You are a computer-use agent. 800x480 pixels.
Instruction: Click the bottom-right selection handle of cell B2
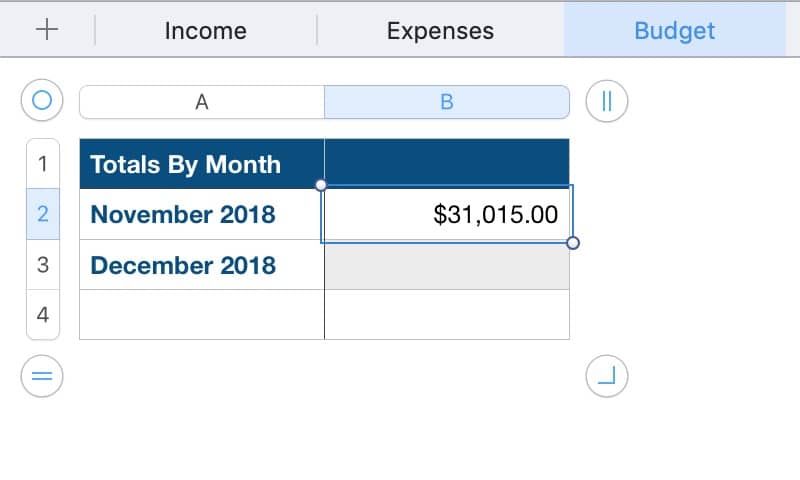point(573,243)
